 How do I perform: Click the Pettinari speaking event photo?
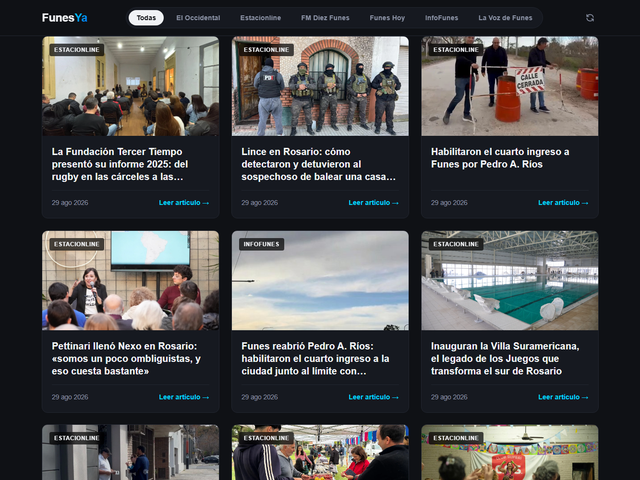(131, 280)
